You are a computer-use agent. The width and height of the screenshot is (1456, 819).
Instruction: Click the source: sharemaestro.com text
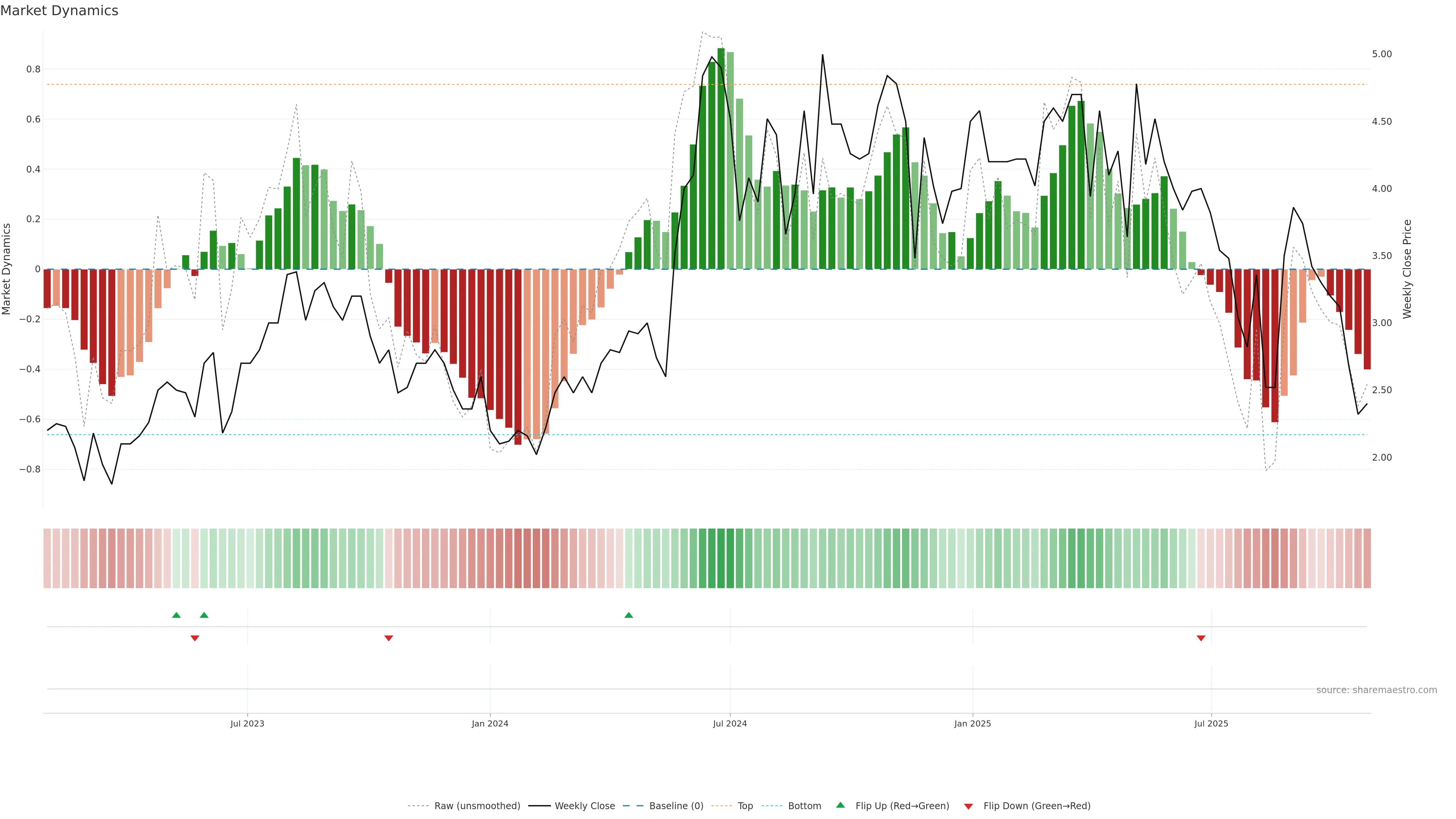(1376, 690)
